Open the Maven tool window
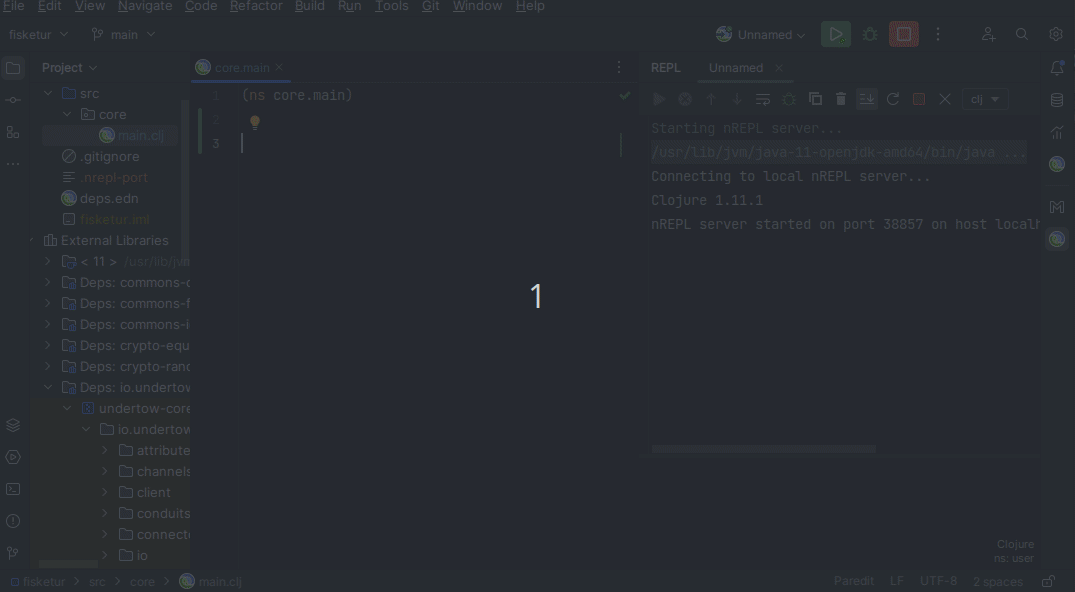The height and width of the screenshot is (592, 1075). [x=1057, y=207]
